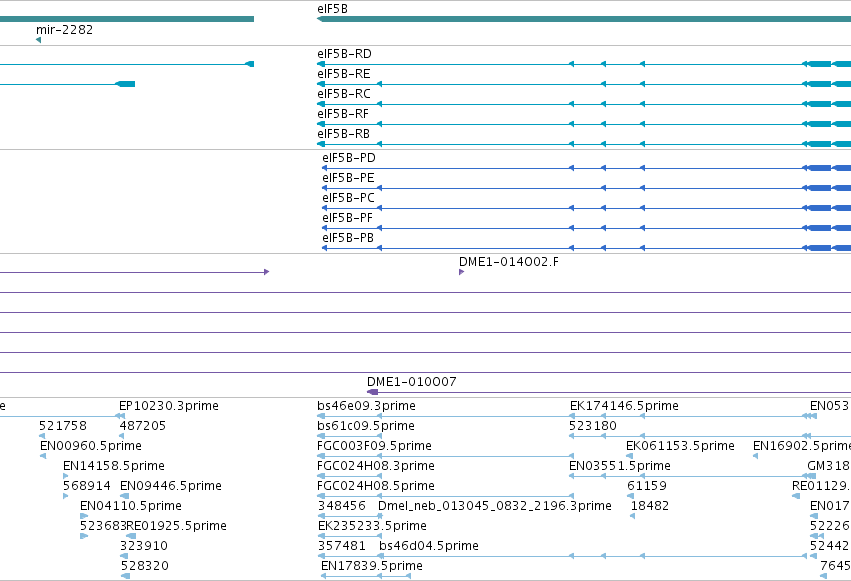Click the DME1-014002.F feature label

(509, 262)
